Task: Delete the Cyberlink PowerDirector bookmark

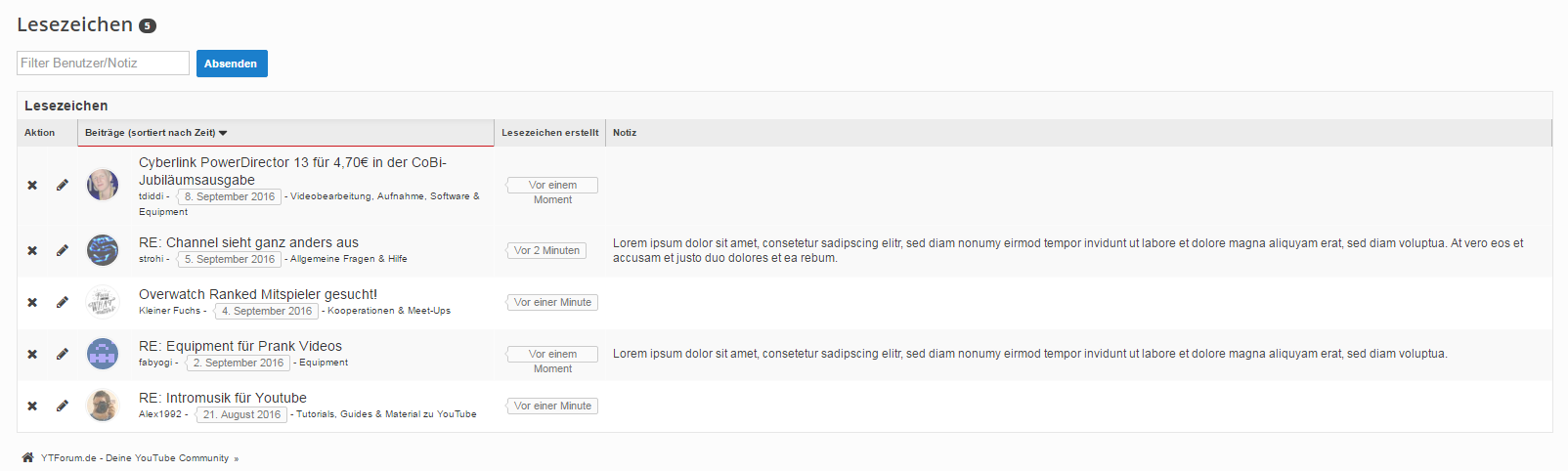Action: tap(32, 185)
